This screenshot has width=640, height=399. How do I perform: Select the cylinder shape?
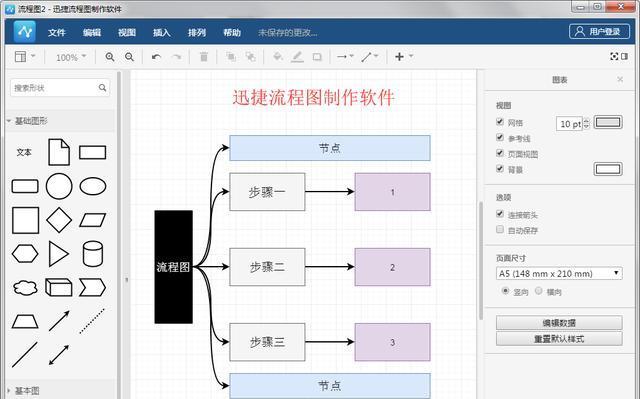(93, 254)
